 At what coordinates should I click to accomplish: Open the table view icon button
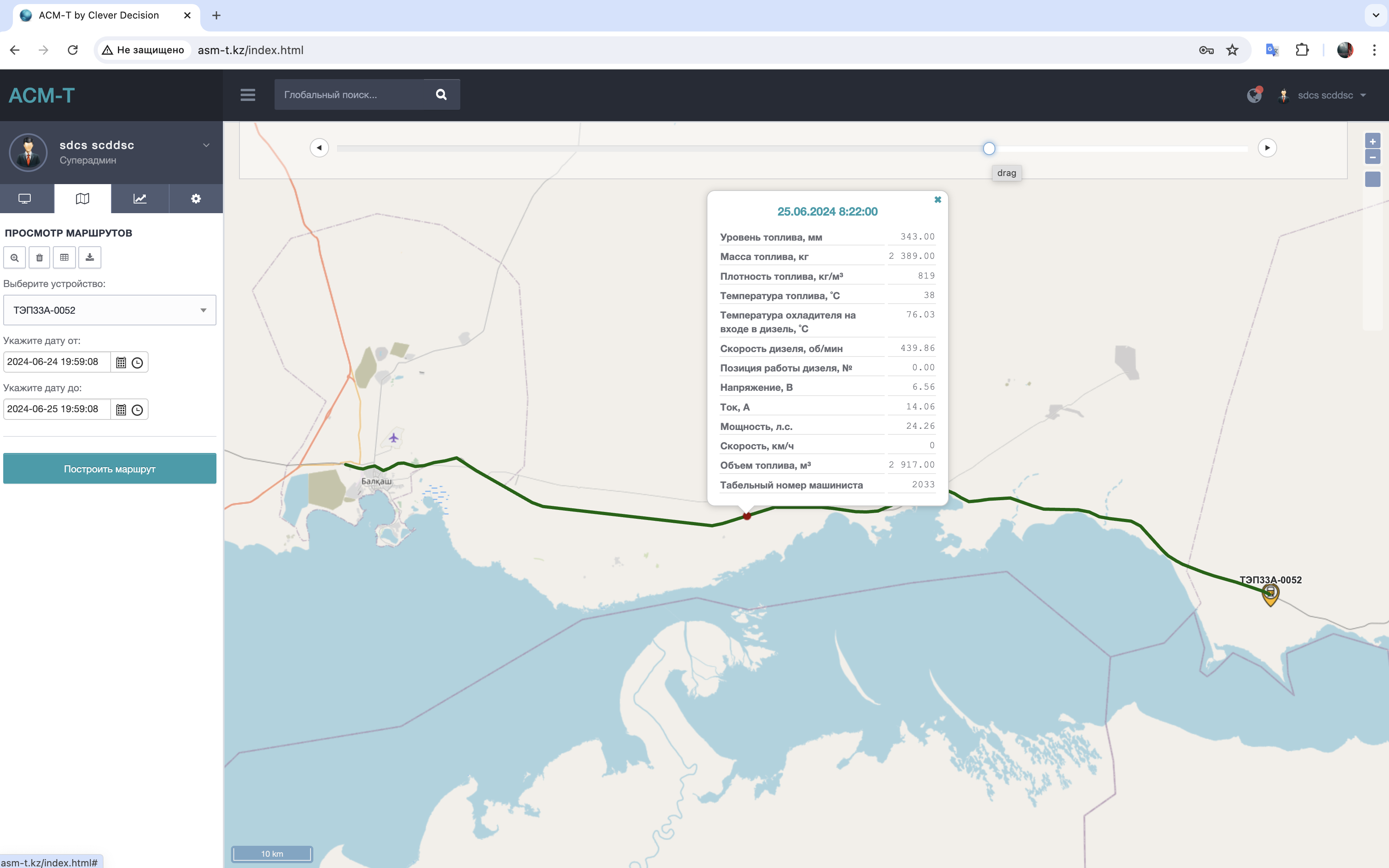point(64,258)
